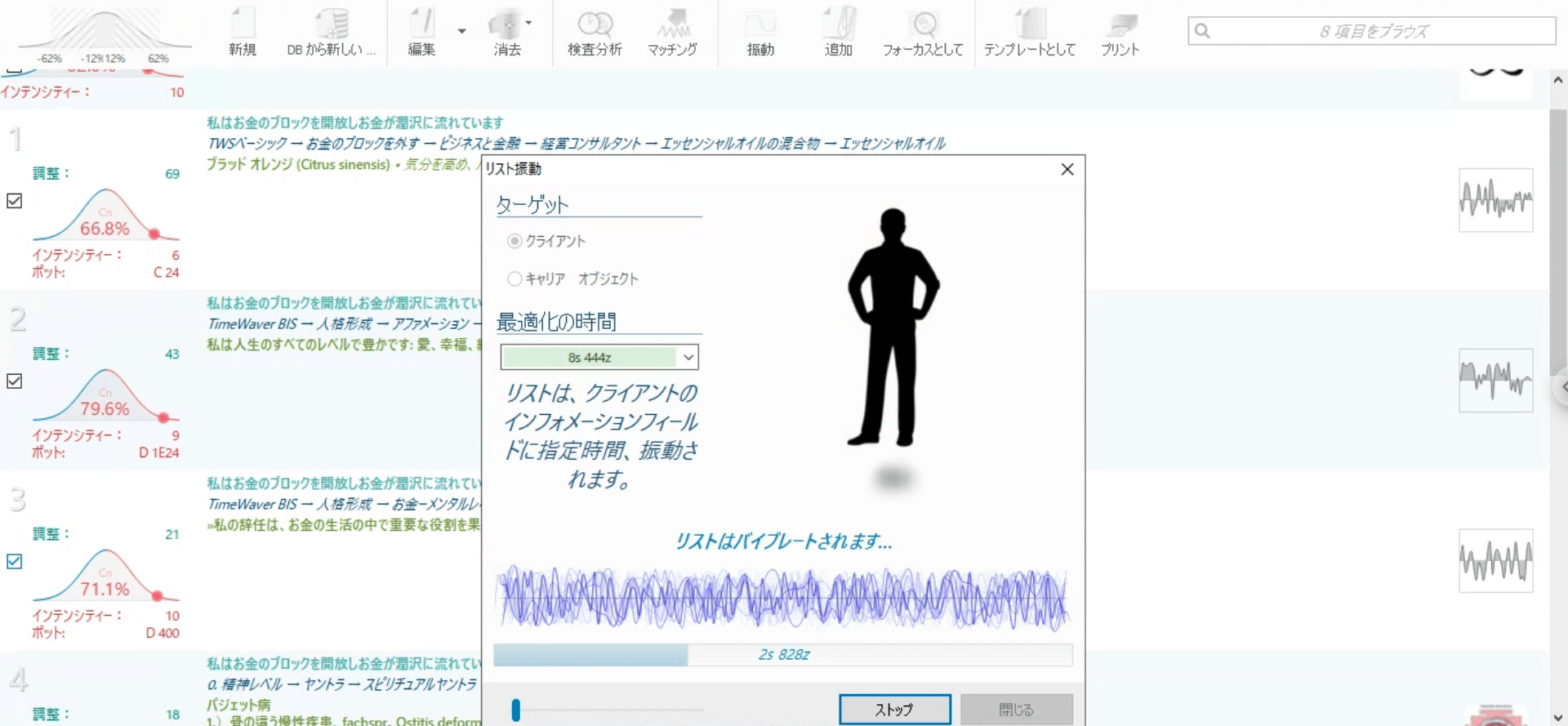Click the フォーカスとして toolbar icon
Image resolution: width=1568 pixels, height=726 pixels.
923,33
